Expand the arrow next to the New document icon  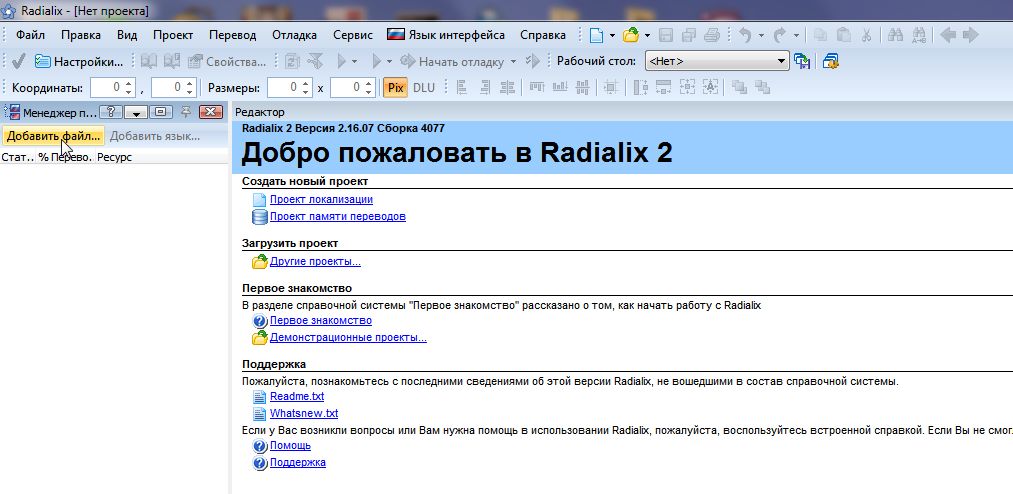click(x=612, y=35)
